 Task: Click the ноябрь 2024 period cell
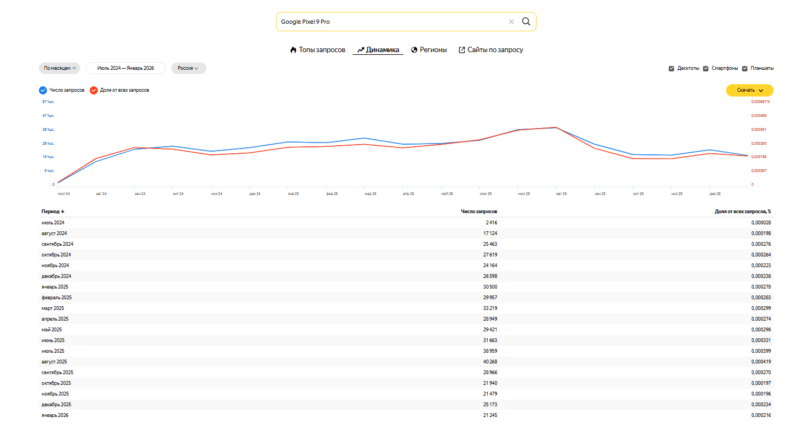pyautogui.click(x=55, y=266)
